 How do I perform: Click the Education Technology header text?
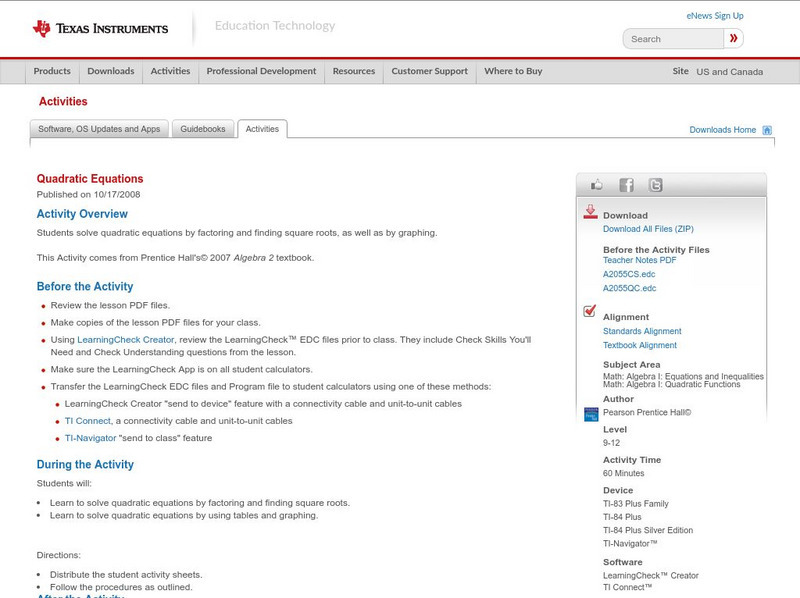click(x=275, y=26)
